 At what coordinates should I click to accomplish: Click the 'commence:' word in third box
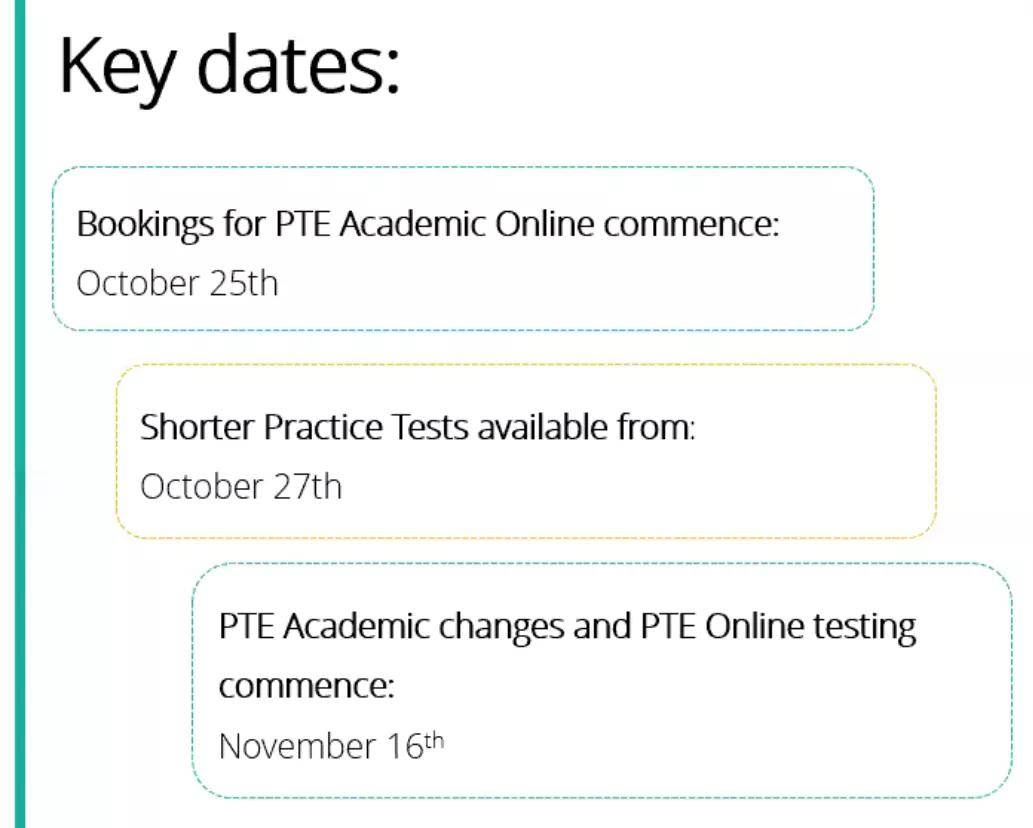click(x=306, y=686)
